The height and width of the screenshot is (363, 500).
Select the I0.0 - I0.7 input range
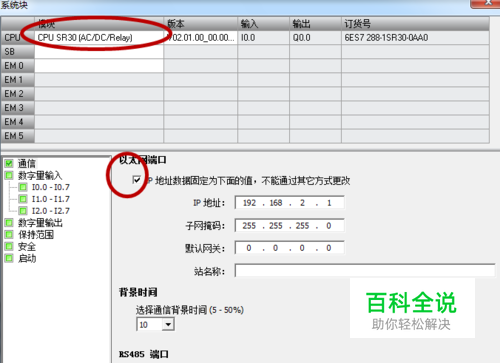pos(51,187)
